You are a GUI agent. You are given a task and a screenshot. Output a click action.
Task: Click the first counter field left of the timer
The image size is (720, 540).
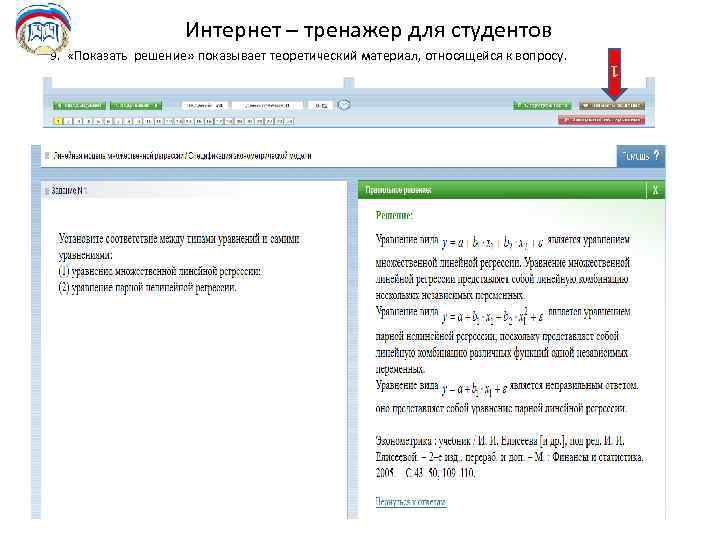pos(205,106)
